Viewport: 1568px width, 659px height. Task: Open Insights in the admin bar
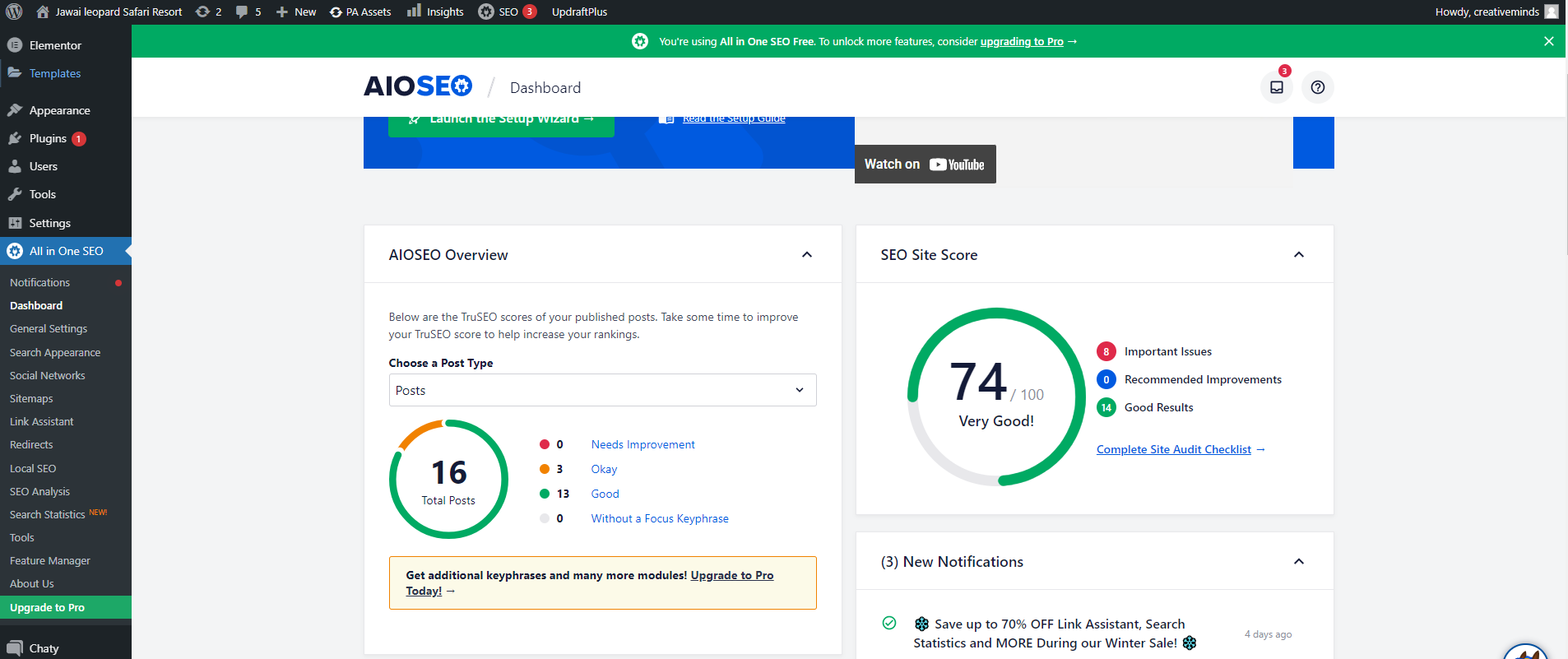click(436, 12)
